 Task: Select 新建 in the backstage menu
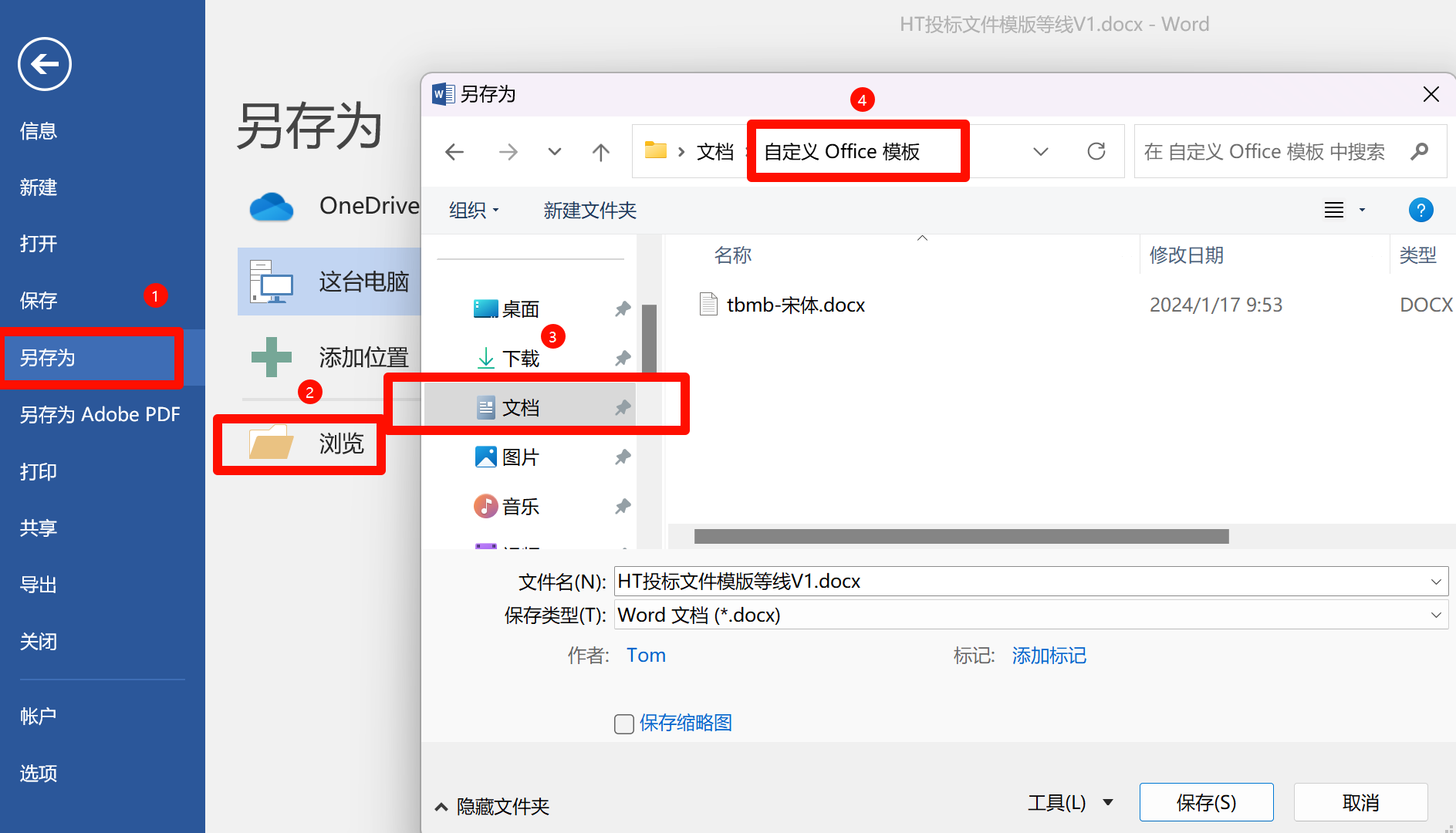[39, 187]
